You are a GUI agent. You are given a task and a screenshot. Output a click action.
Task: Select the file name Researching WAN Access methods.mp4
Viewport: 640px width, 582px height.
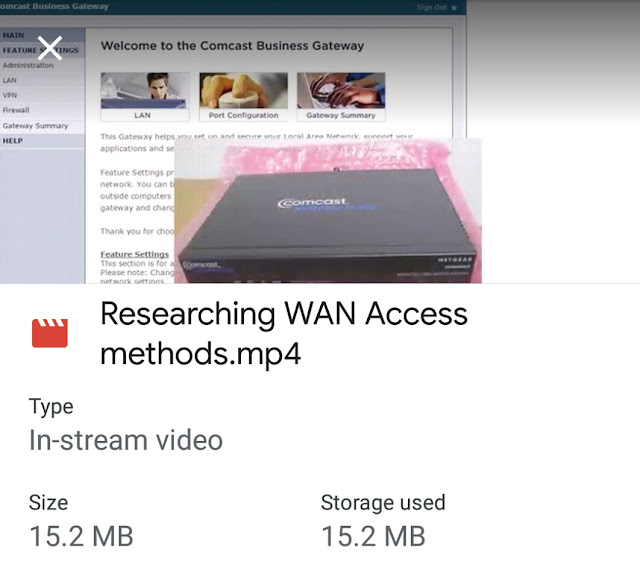click(284, 333)
